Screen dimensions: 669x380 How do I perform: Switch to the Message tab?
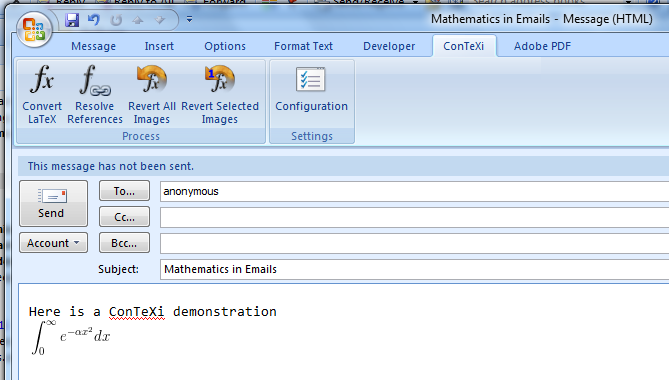point(93,46)
